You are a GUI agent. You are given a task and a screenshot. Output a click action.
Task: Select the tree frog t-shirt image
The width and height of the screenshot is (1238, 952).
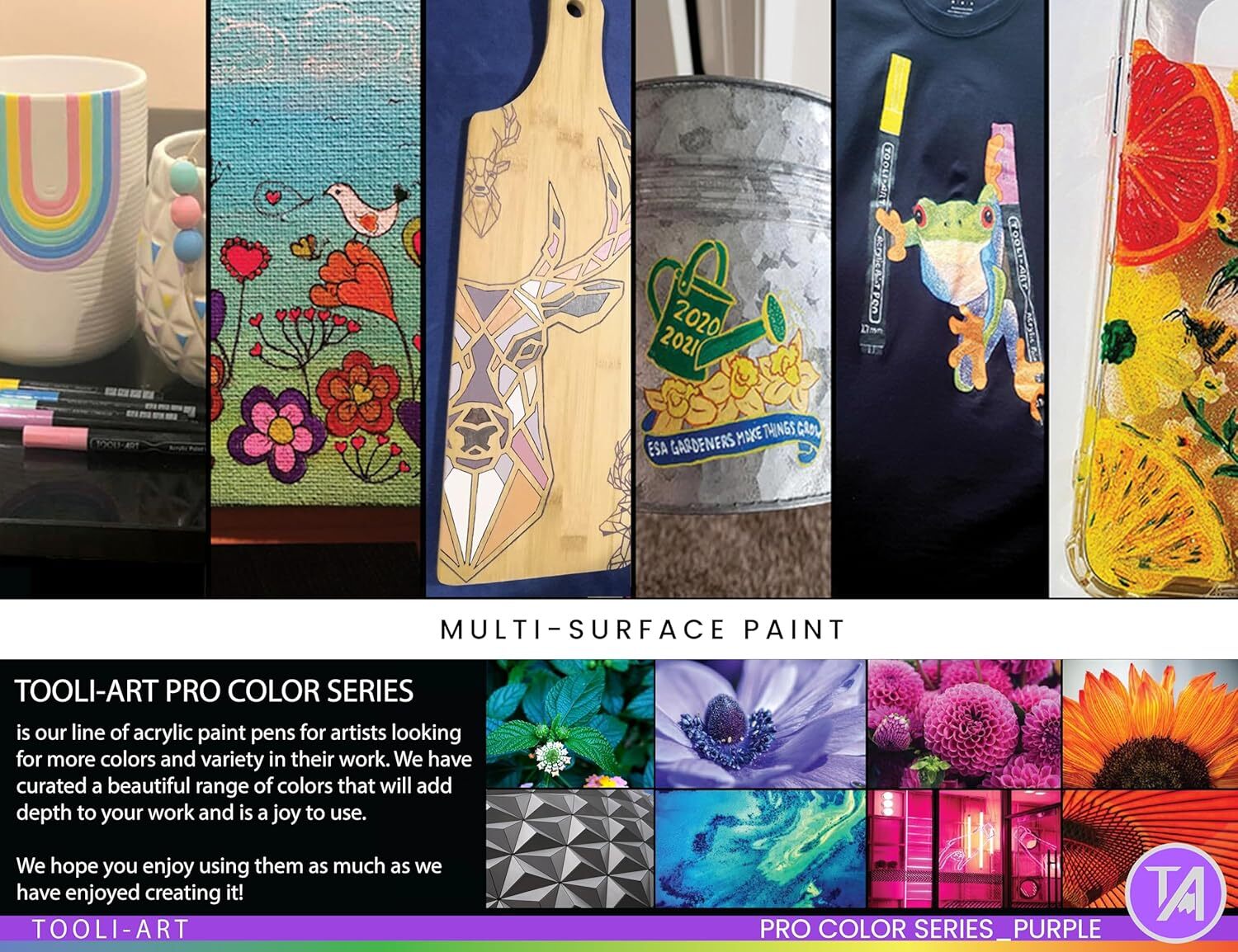pyautogui.click(x=942, y=299)
